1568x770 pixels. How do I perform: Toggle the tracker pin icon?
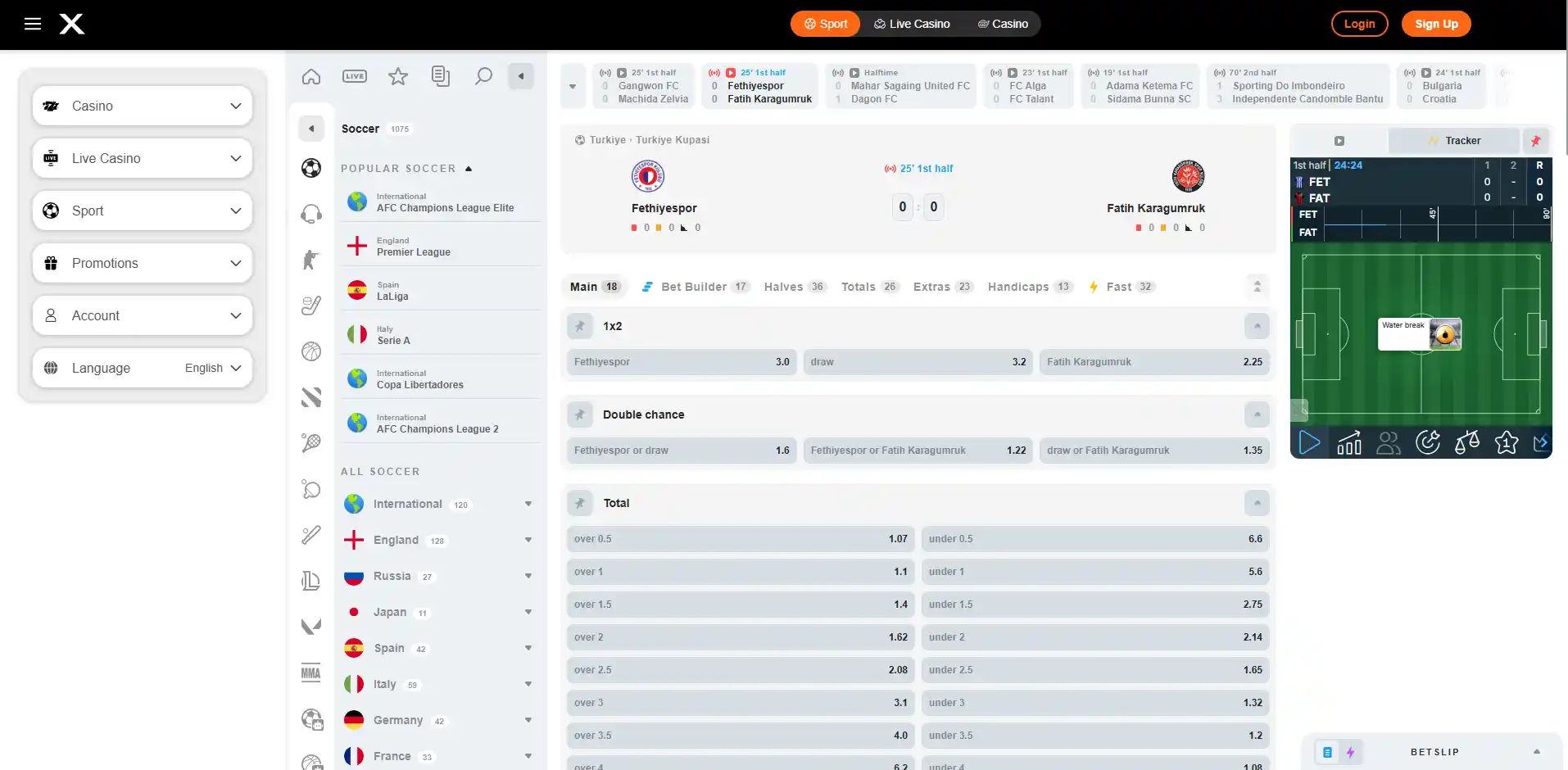[x=1536, y=141]
